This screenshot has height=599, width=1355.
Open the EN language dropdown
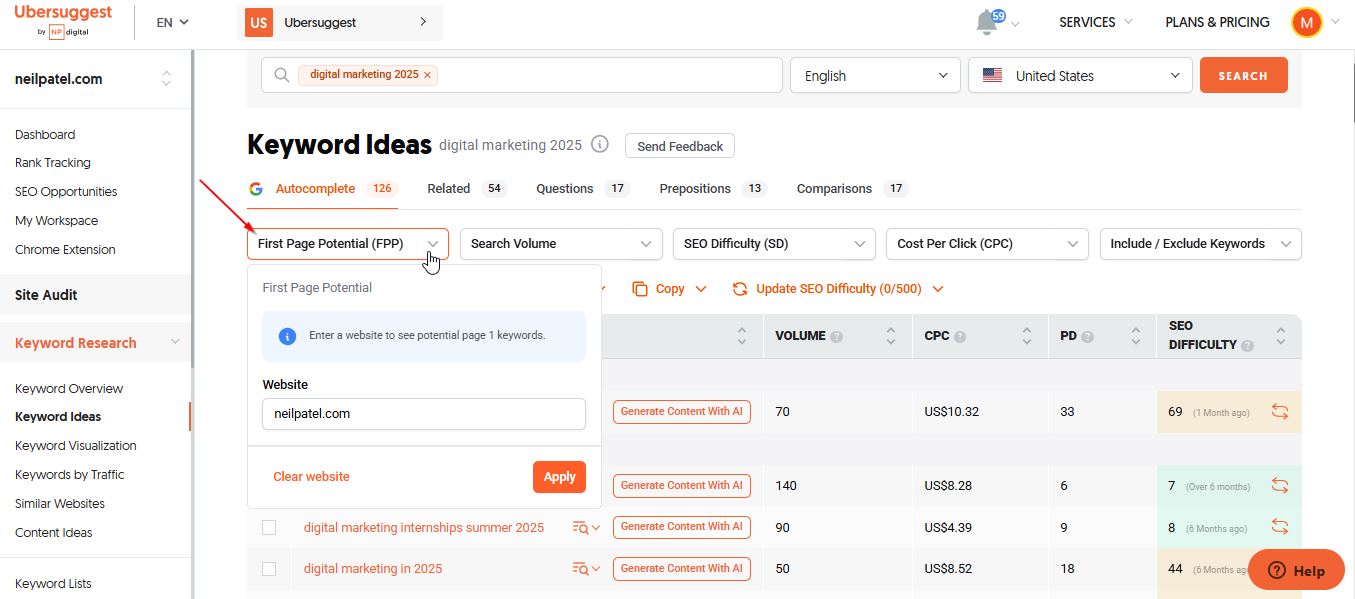click(x=172, y=22)
